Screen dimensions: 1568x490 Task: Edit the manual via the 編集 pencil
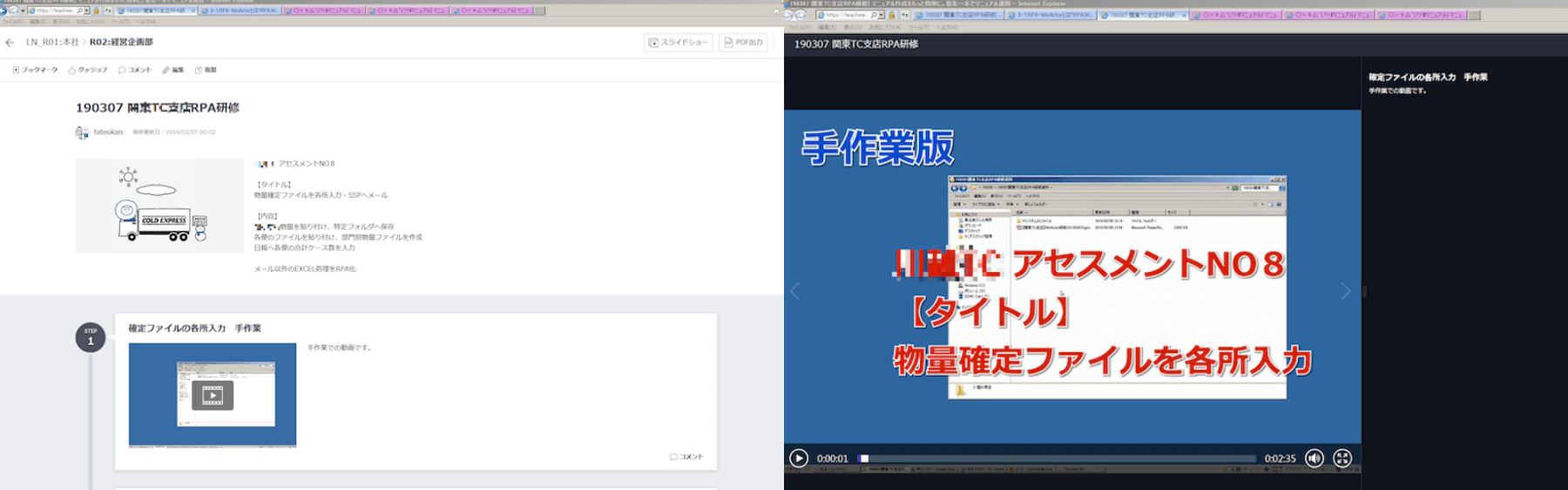tap(172, 70)
